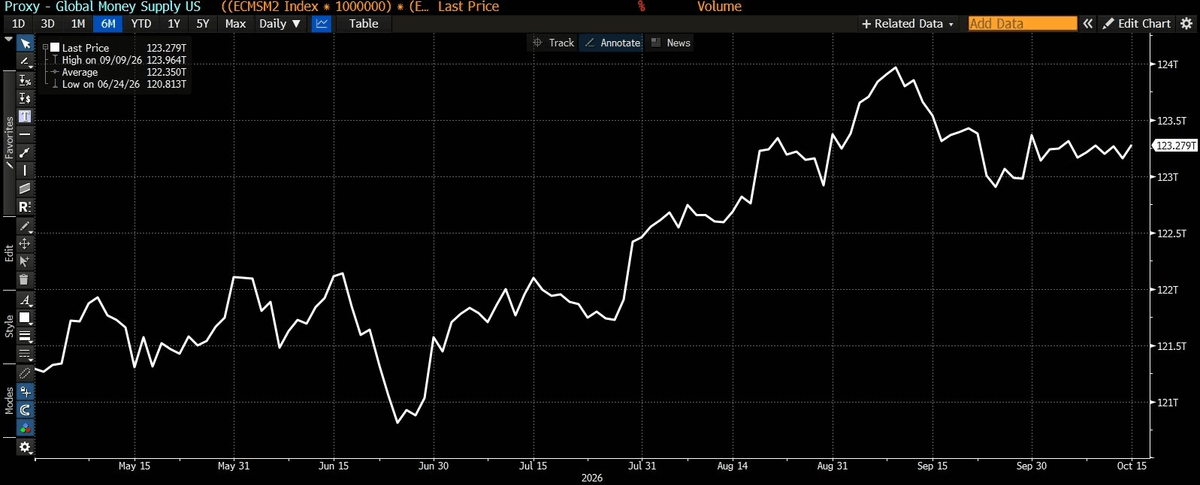Click the chart settings gear top right
This screenshot has height=485, width=1200.
click(1188, 23)
